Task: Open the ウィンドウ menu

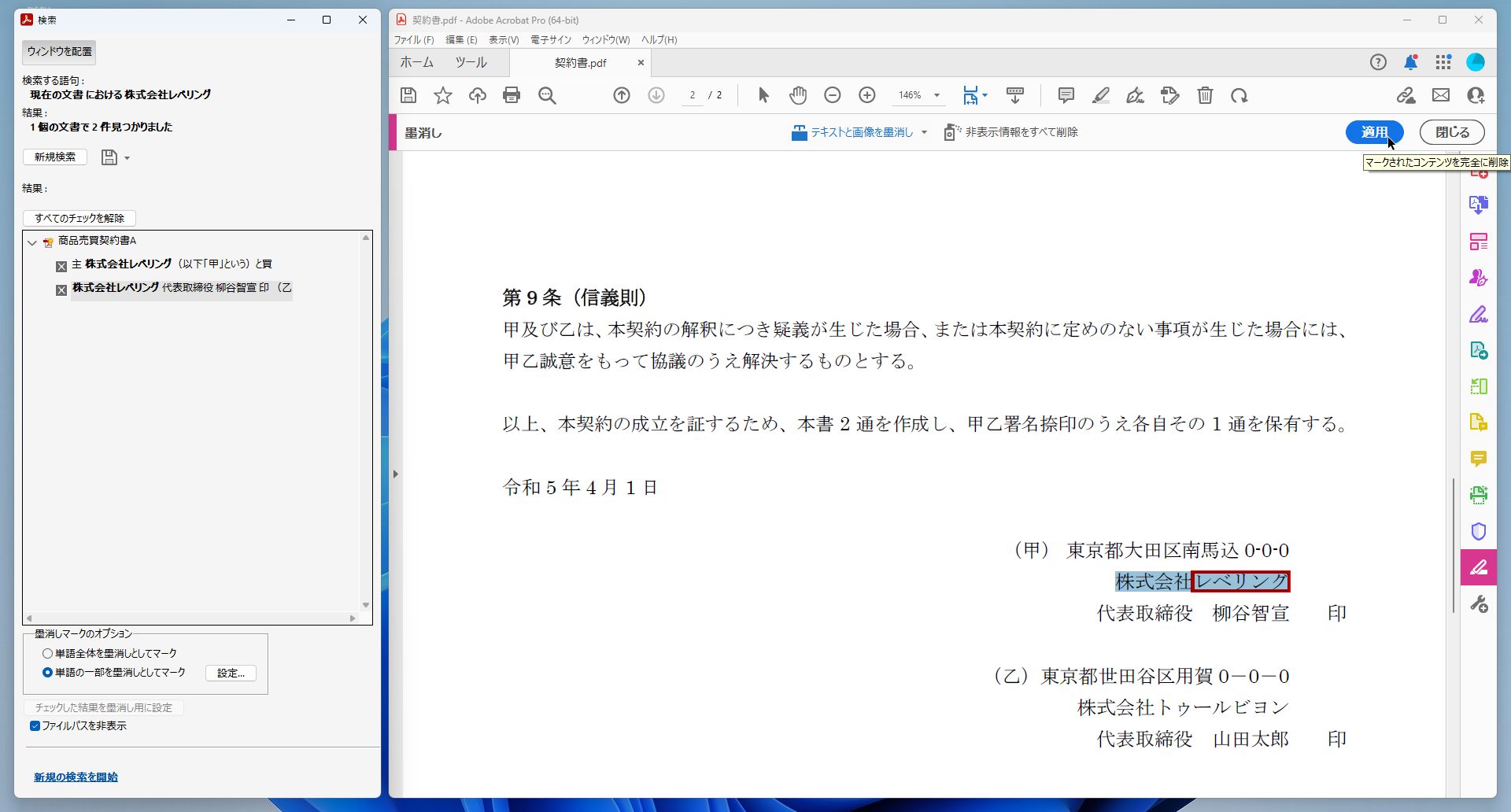Action: click(606, 39)
